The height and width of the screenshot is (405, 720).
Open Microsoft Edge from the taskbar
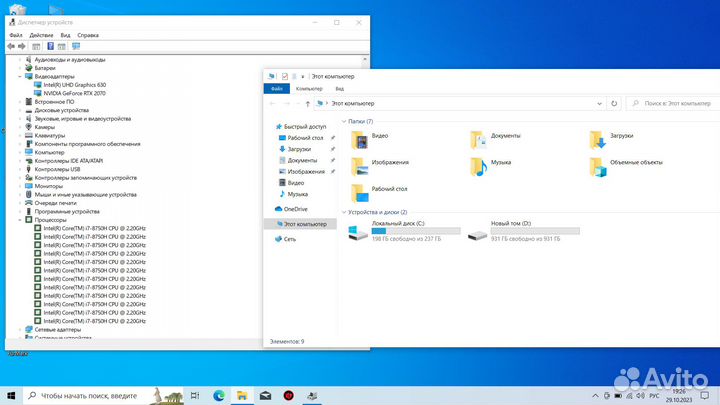tap(219, 395)
